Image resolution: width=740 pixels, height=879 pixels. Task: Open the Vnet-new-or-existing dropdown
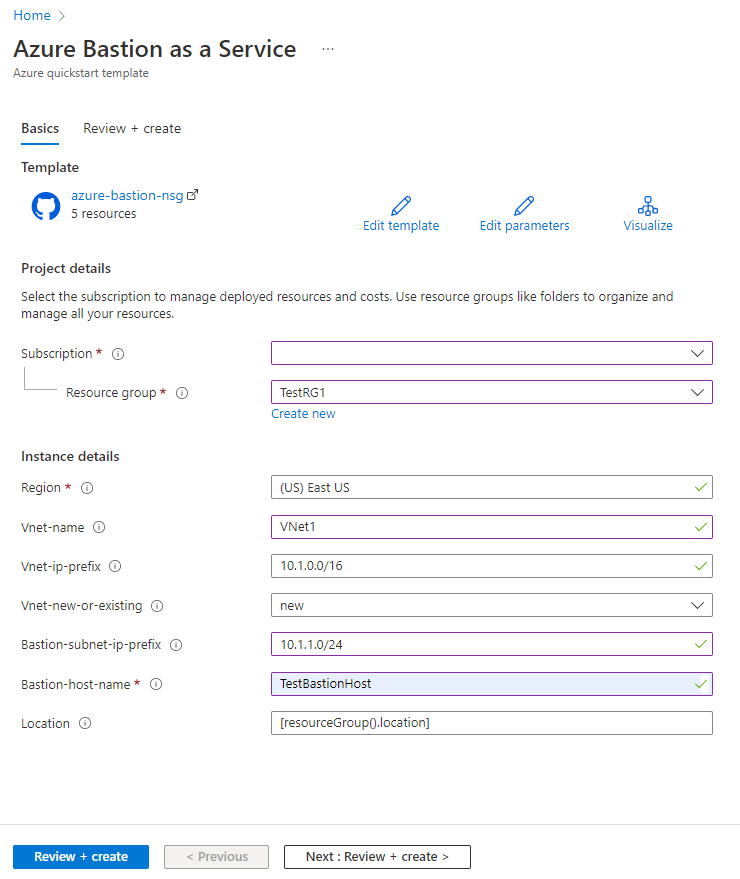(x=492, y=605)
